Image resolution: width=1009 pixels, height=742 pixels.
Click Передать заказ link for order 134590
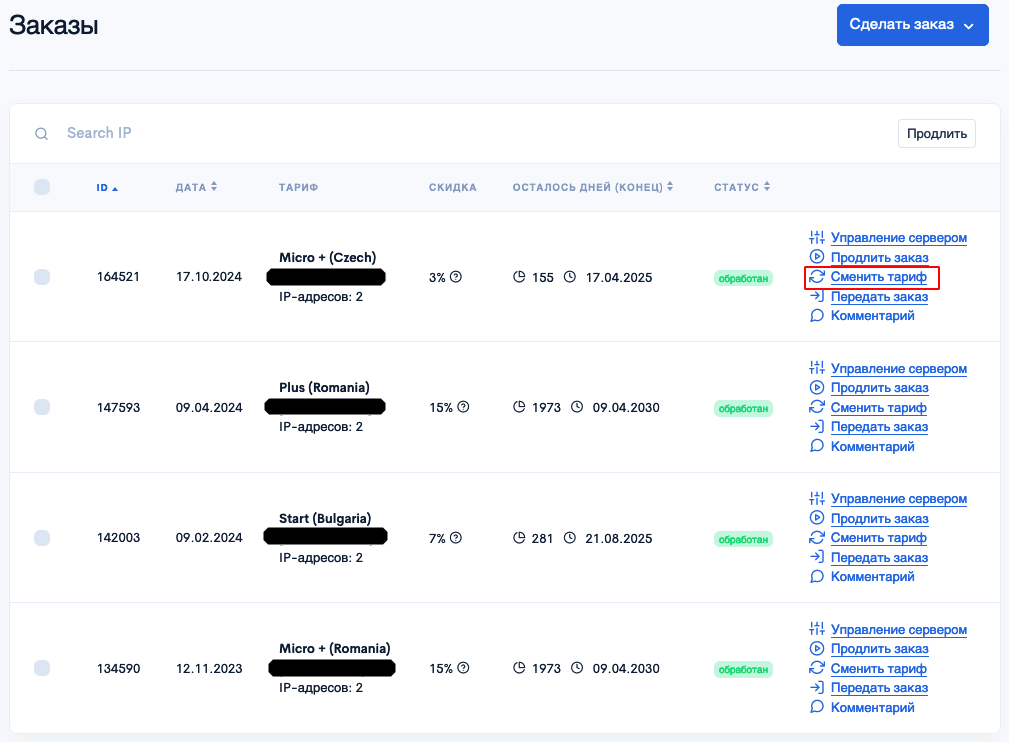[x=879, y=688]
